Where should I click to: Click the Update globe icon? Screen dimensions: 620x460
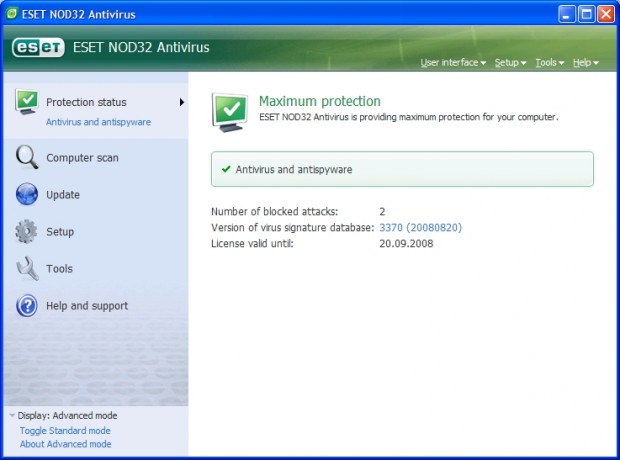click(x=27, y=194)
